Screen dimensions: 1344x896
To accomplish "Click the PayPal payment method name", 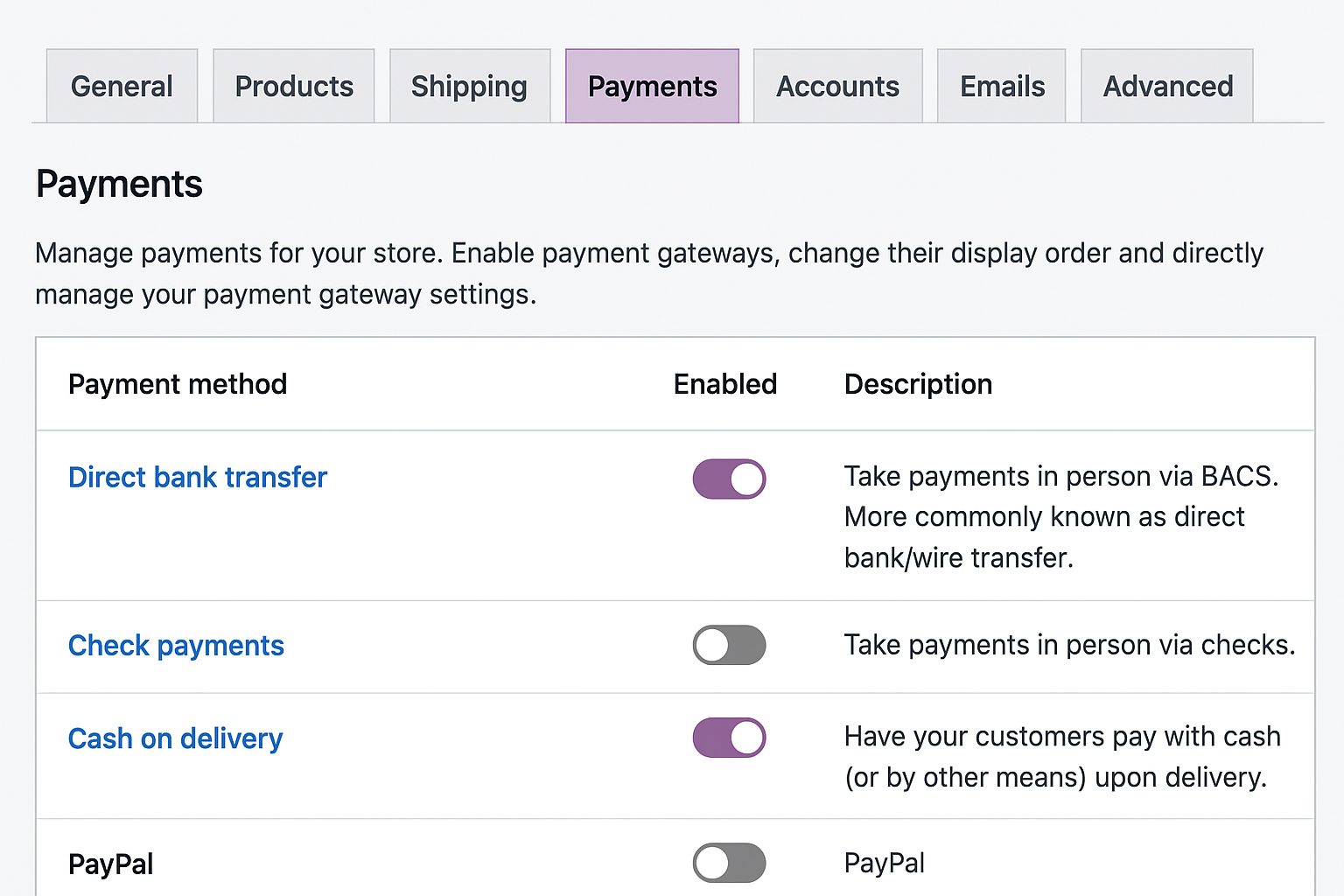I will (x=111, y=864).
